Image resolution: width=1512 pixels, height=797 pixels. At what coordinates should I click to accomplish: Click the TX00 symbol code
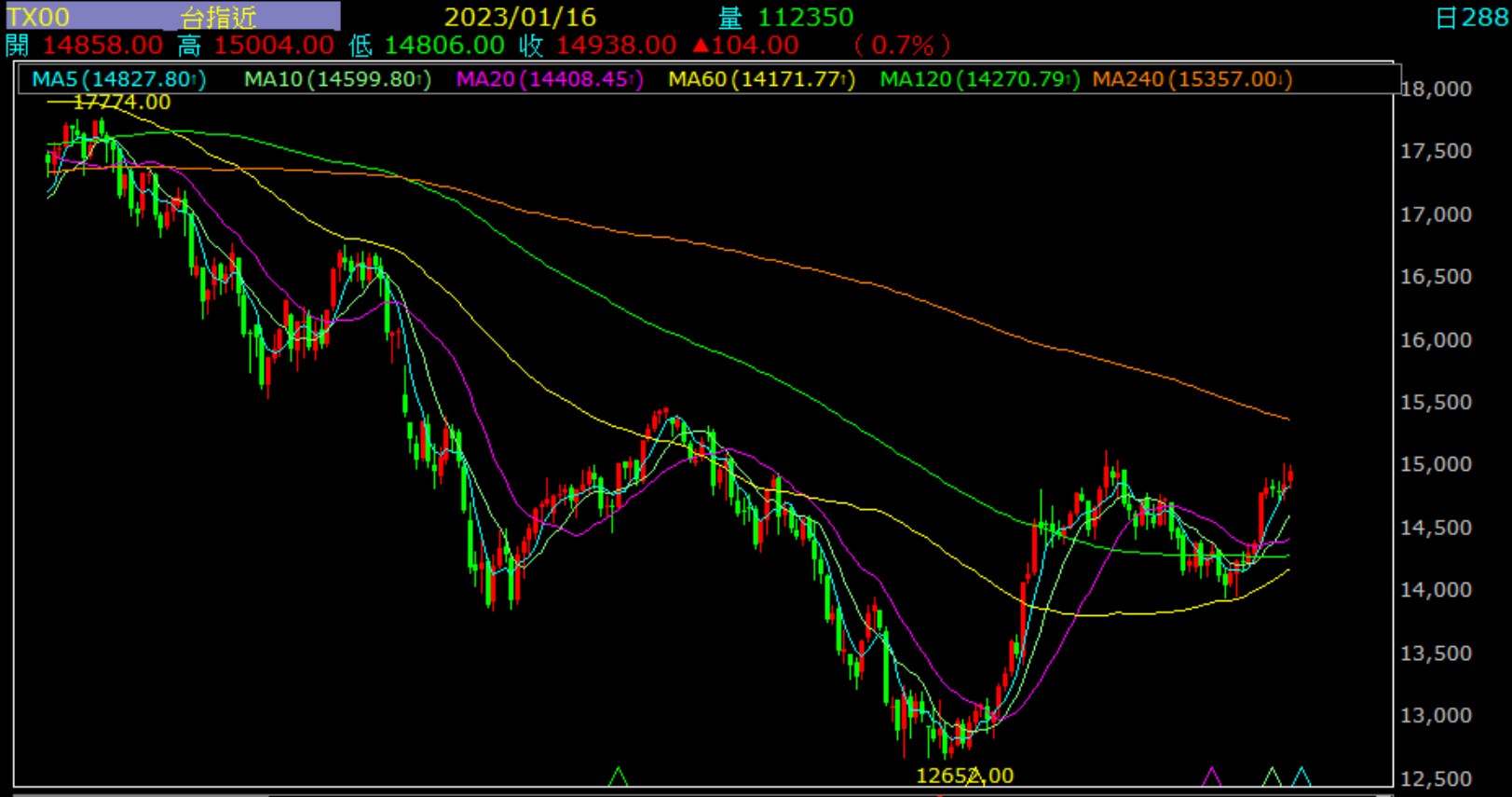click(38, 17)
